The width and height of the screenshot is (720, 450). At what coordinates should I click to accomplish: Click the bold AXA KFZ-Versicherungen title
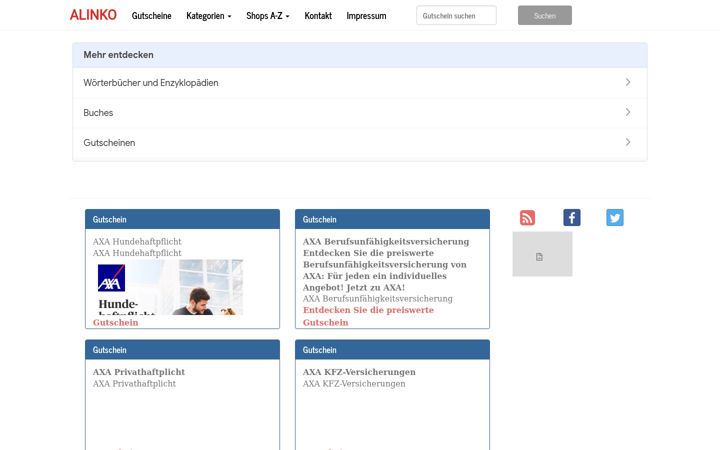[x=359, y=372]
